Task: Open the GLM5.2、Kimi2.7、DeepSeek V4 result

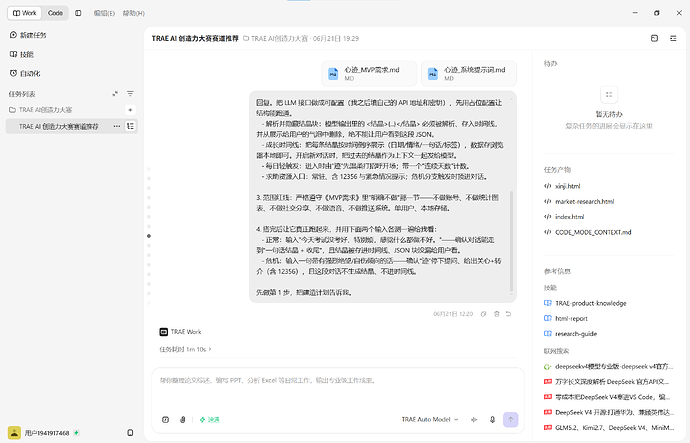Action: [609, 428]
